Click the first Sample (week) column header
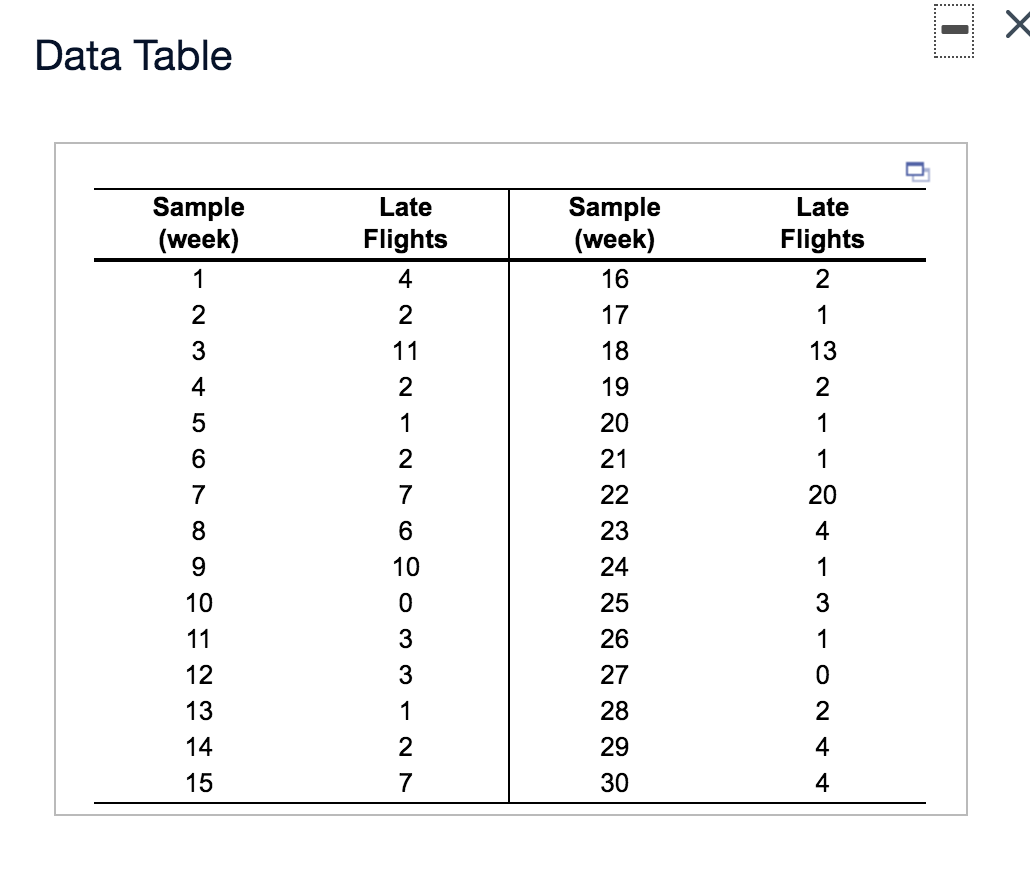1030x882 pixels. tap(198, 223)
